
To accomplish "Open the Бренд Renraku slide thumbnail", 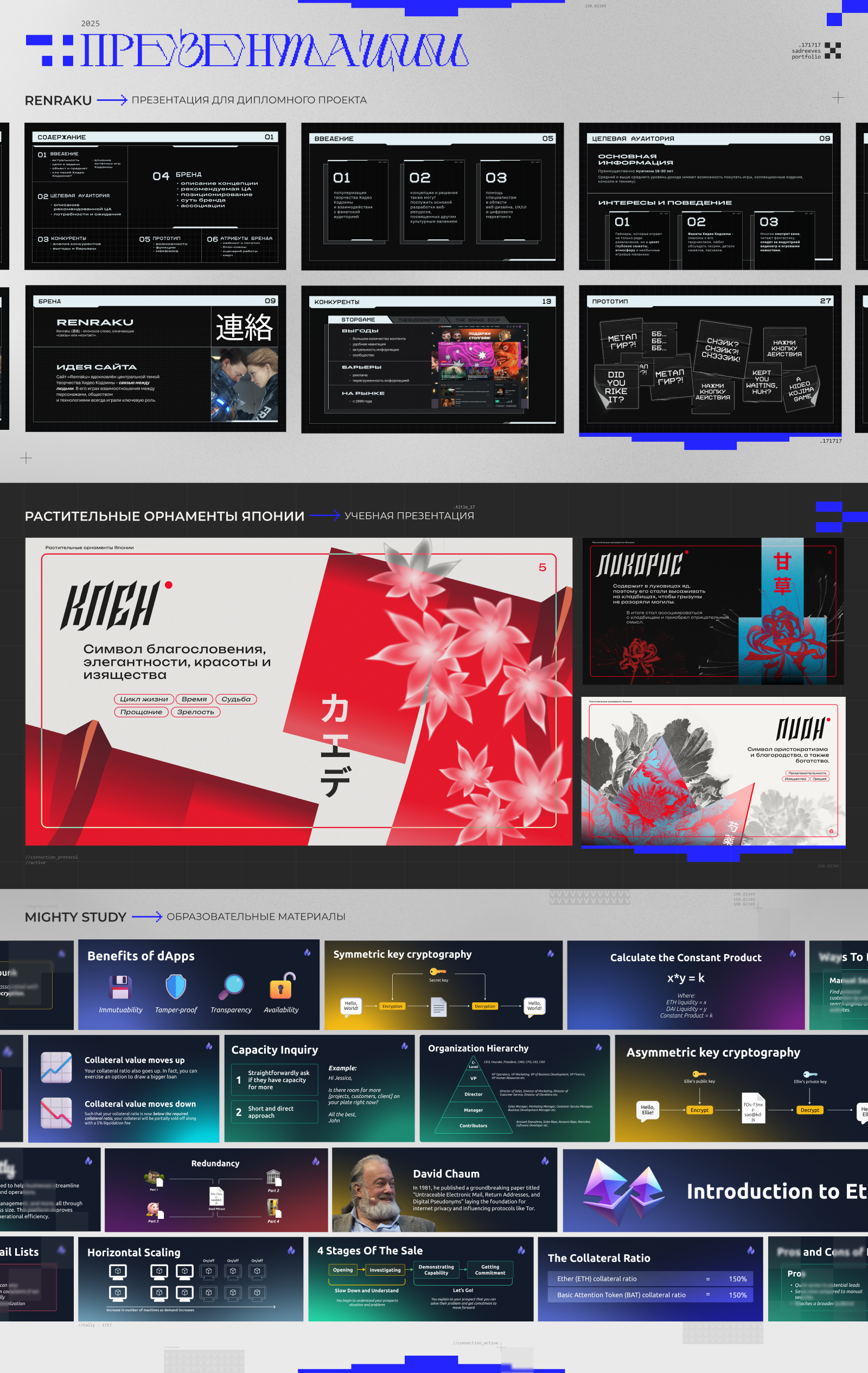I will point(155,359).
